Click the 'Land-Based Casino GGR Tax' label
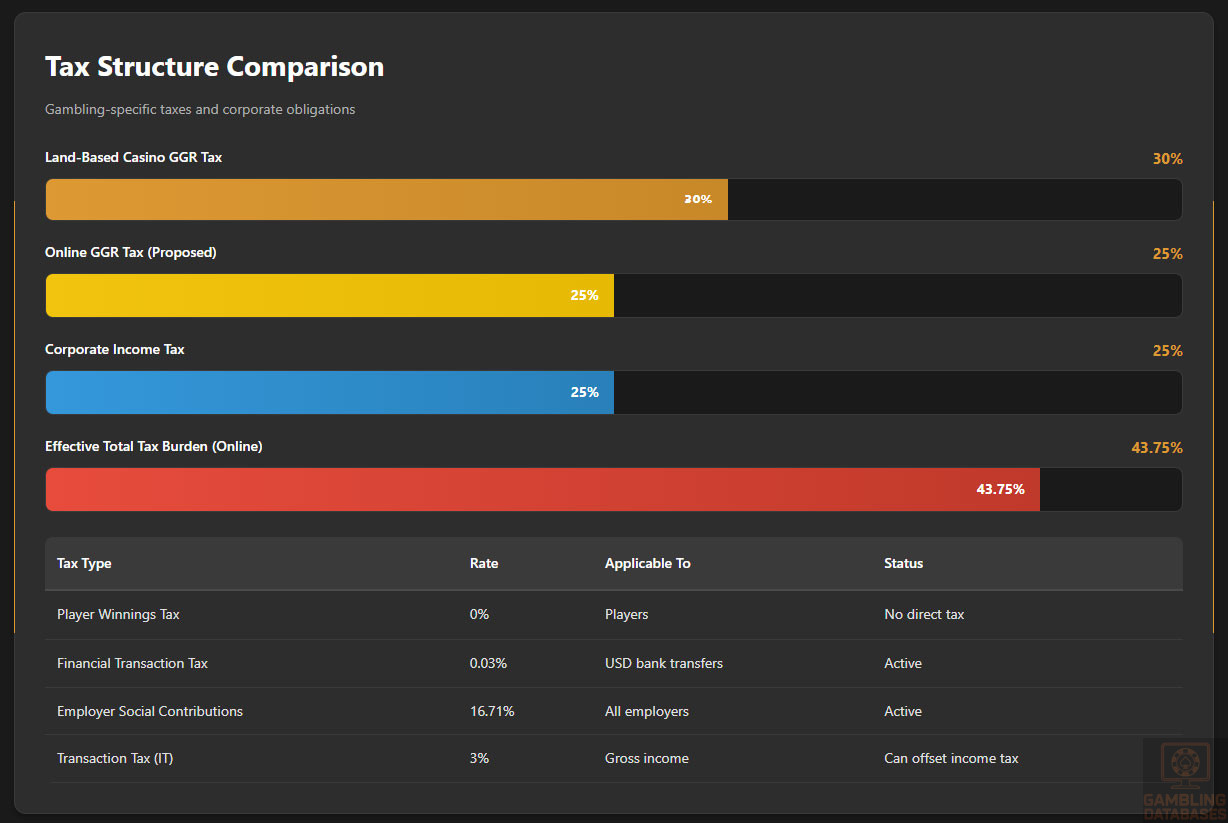1228x823 pixels. point(133,157)
